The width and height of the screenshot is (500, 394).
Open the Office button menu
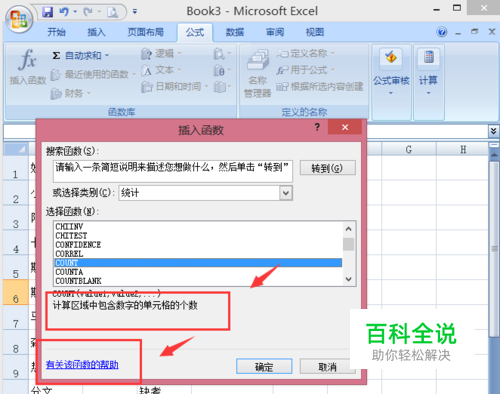19,19
